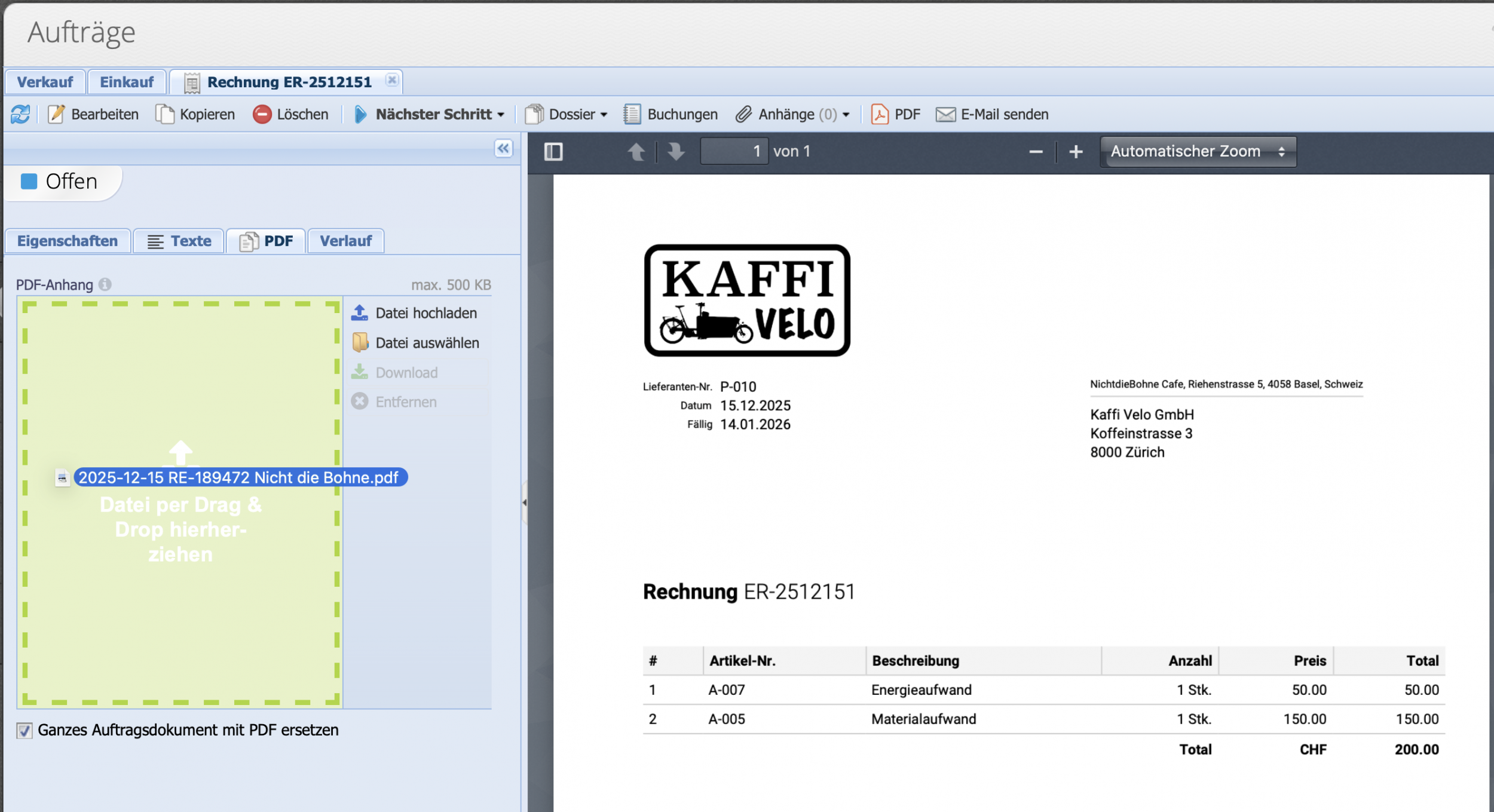Click the Bearbeiten pencil icon
This screenshot has height=812, width=1494.
(56, 114)
